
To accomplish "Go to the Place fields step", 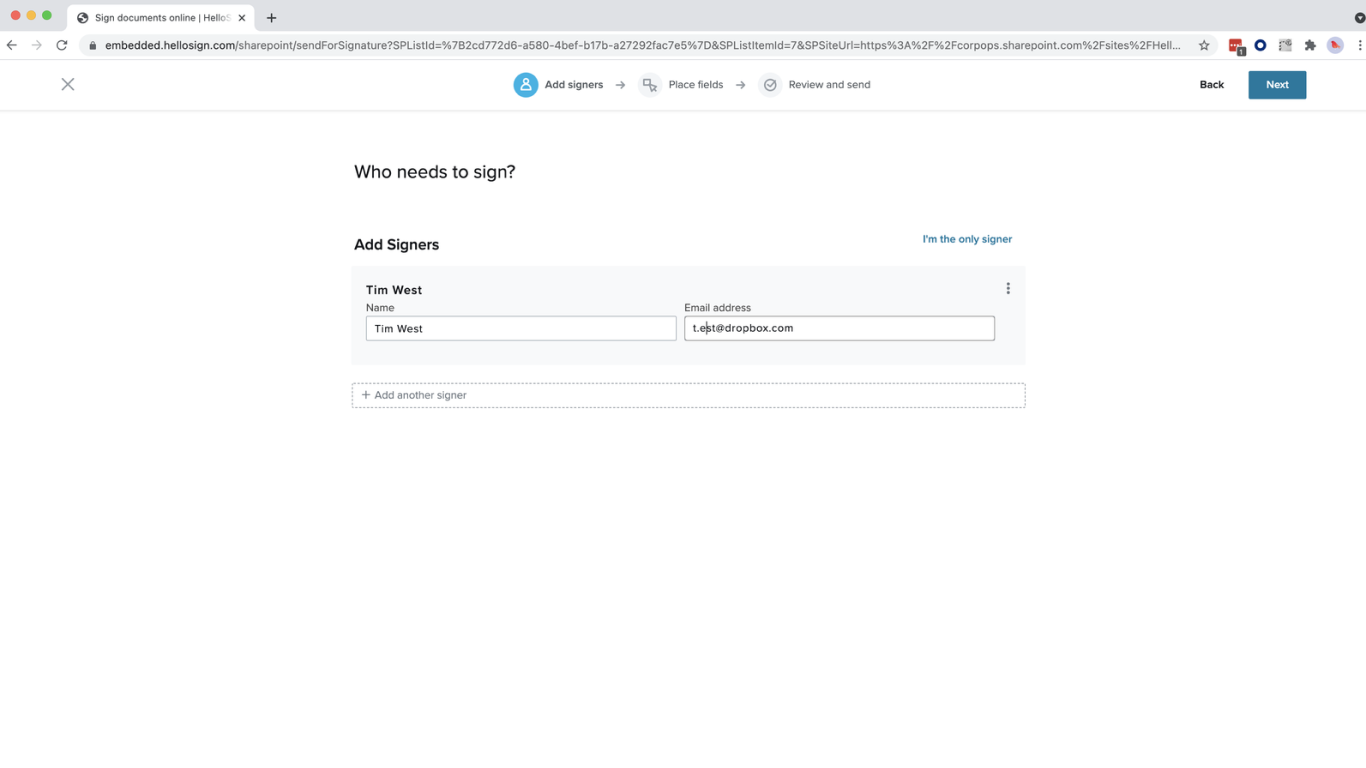I will [x=695, y=85].
